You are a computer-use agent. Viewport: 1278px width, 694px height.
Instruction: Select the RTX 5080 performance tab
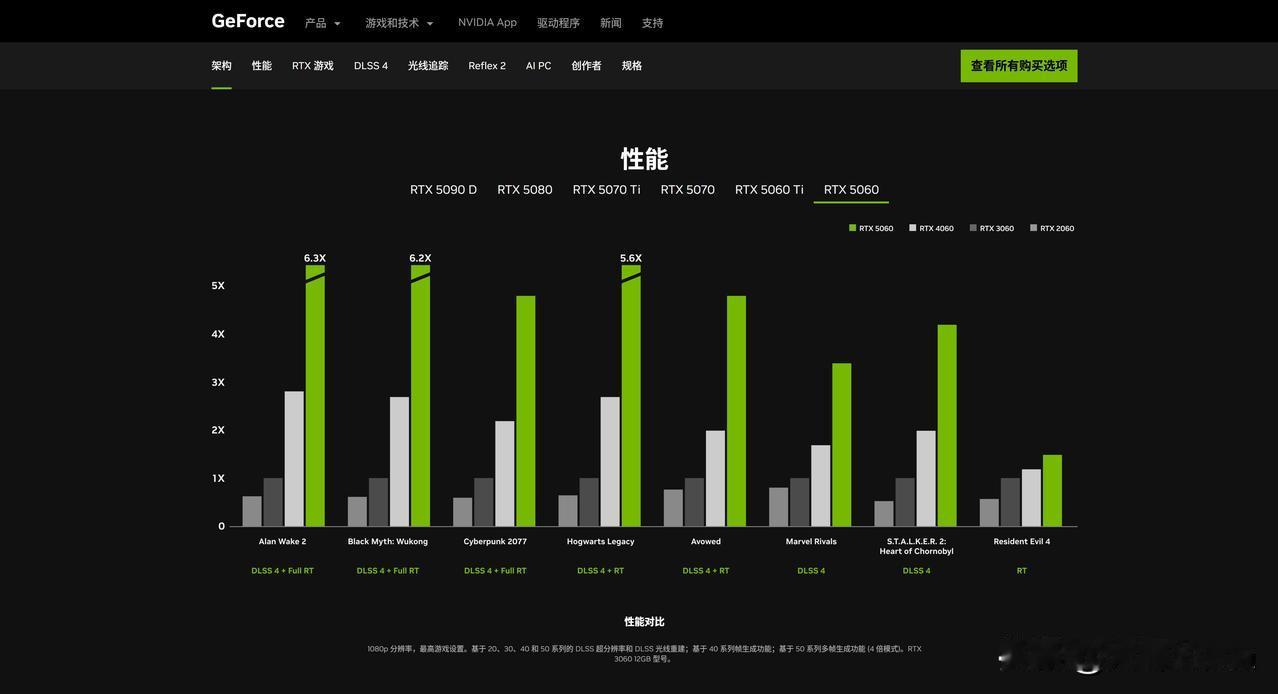coord(525,189)
